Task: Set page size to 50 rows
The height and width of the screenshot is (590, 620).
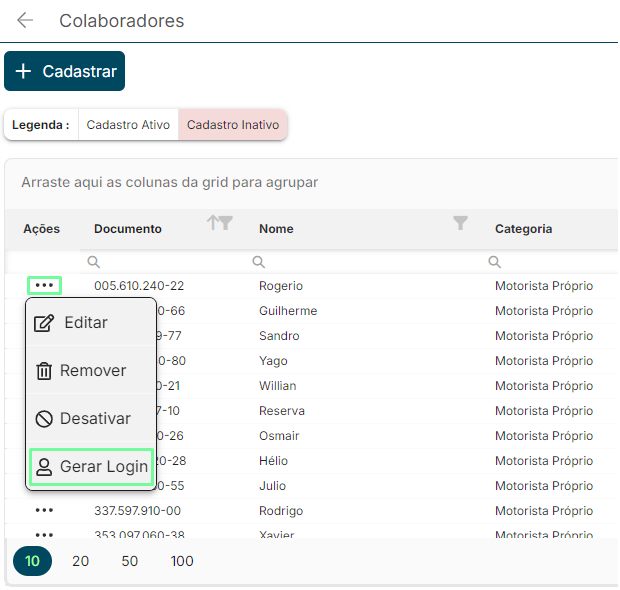Action: pos(130,561)
